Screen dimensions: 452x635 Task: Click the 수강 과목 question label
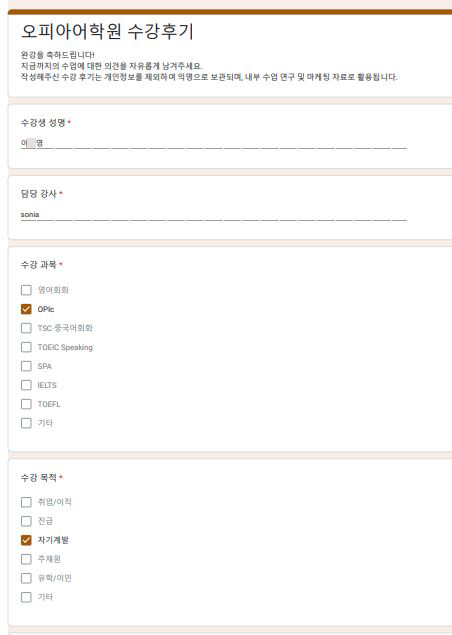pyautogui.click(x=38, y=265)
